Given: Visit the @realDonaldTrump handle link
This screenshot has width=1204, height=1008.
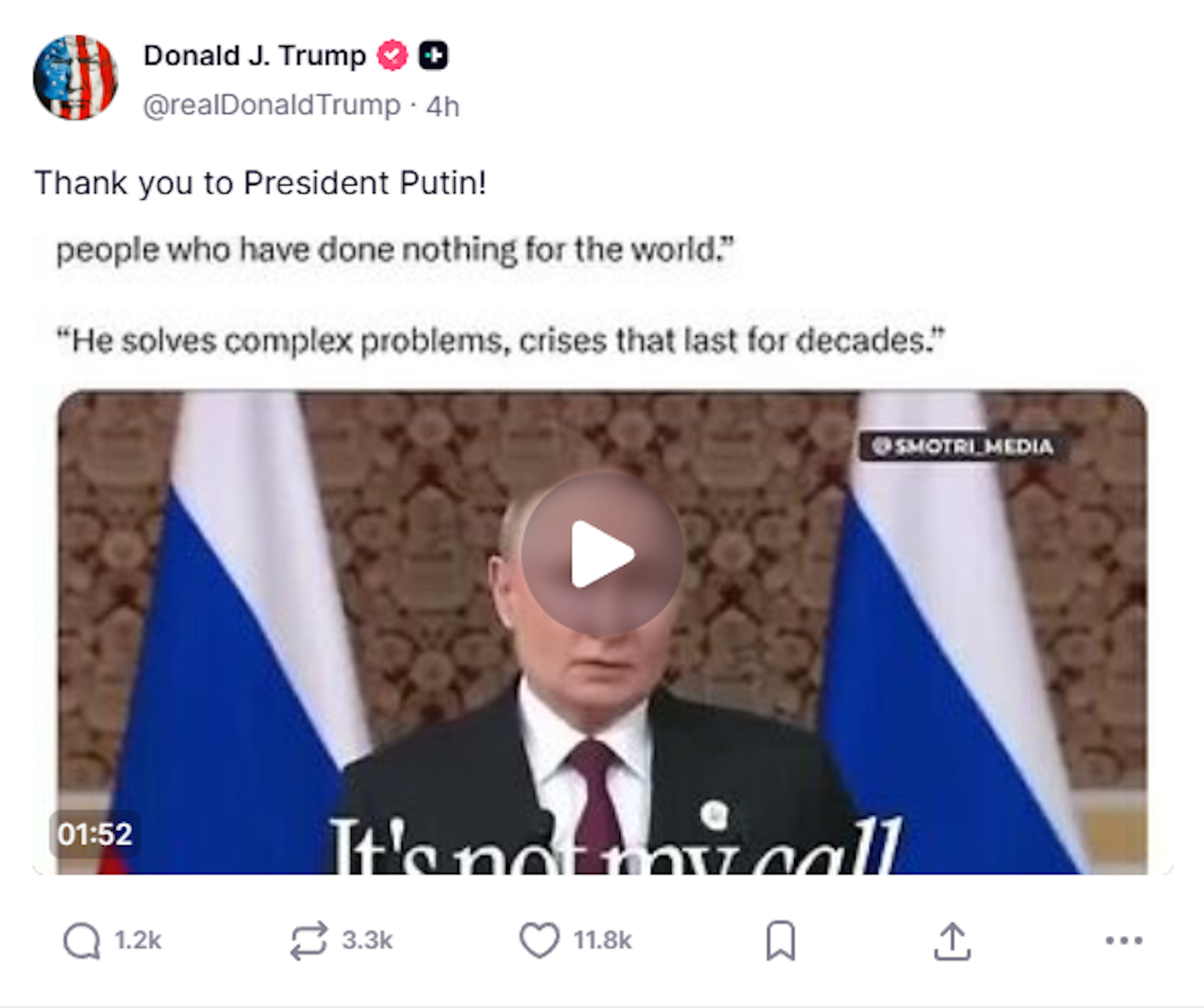Looking at the screenshot, I should tap(272, 105).
